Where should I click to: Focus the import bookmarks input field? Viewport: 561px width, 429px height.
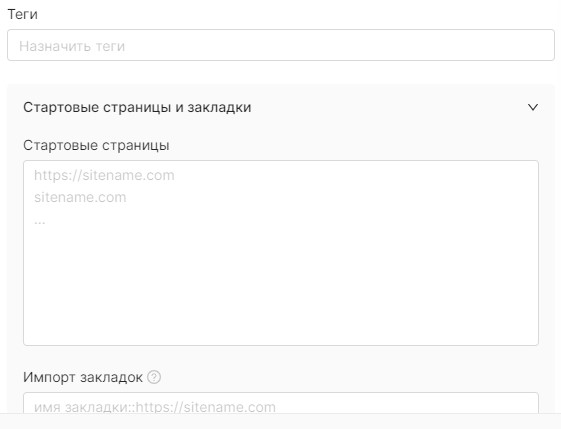(x=281, y=403)
